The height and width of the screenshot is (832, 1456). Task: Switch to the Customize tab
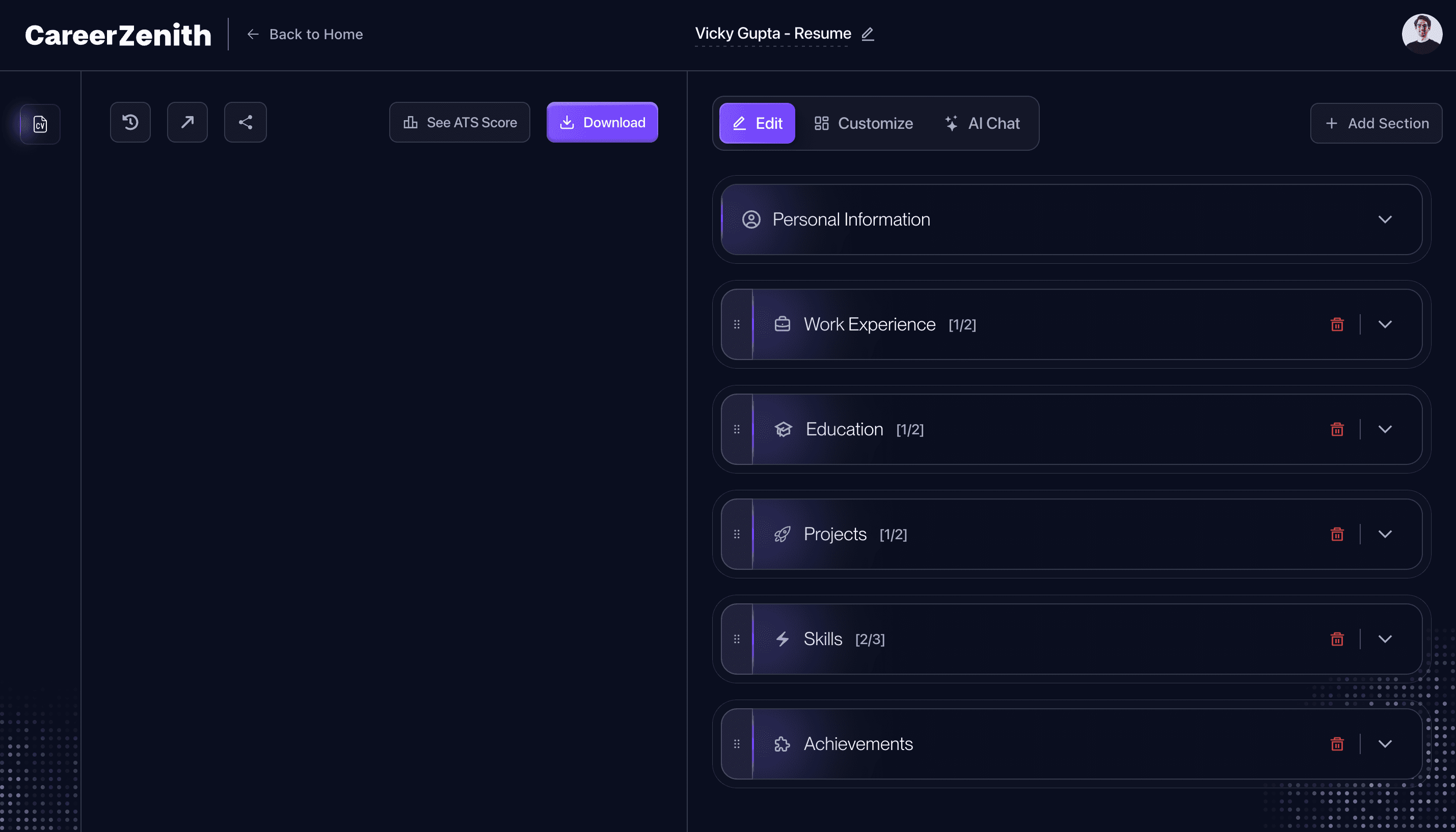point(864,123)
